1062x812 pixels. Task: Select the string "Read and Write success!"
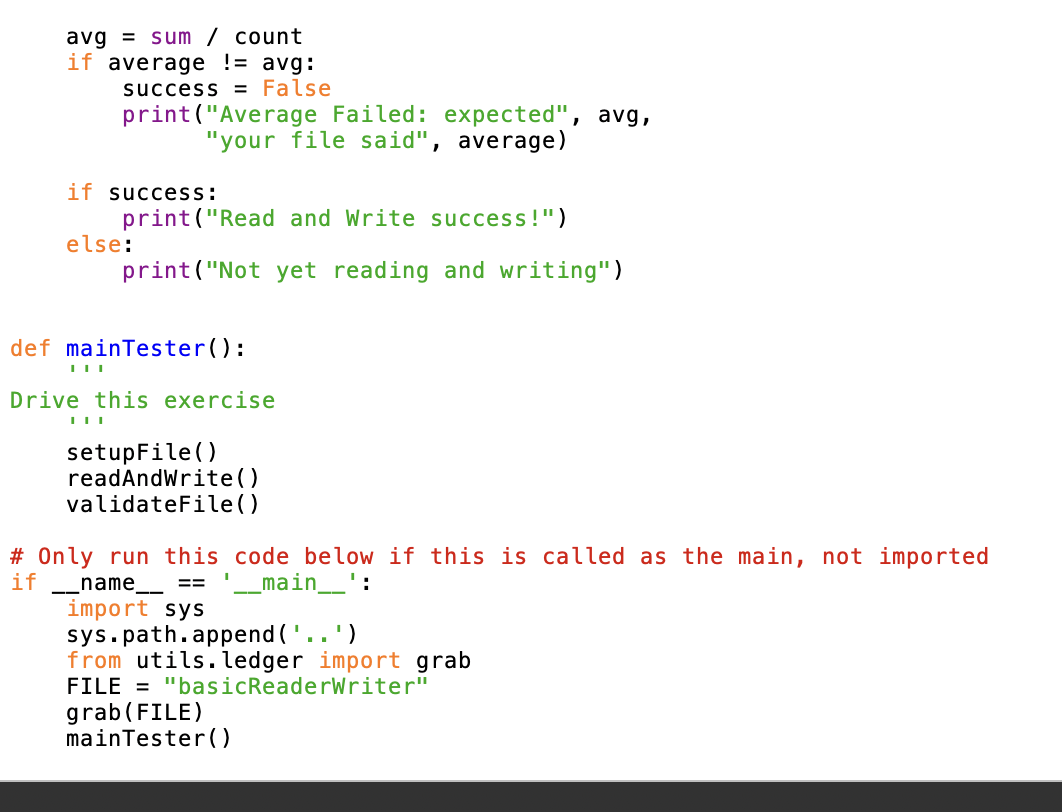385,218
